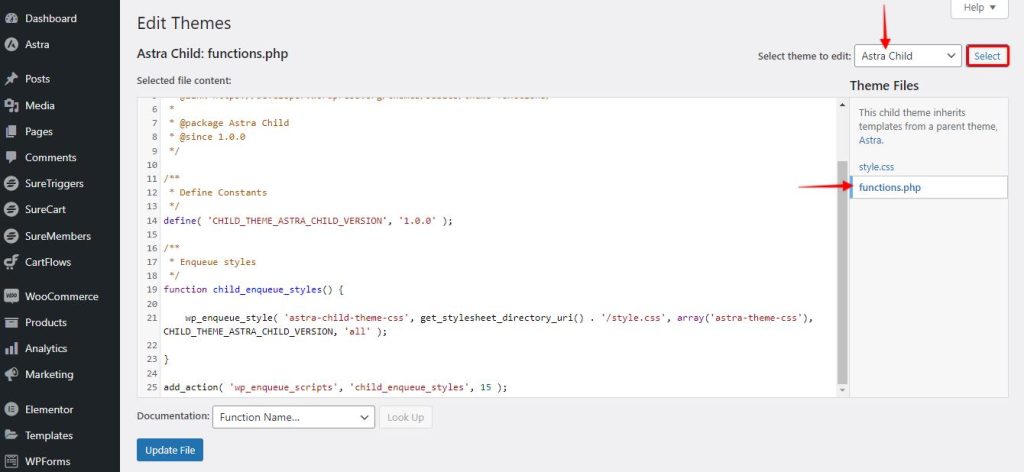Image resolution: width=1024 pixels, height=472 pixels.
Task: Click the Templates folder icon
Action: 11,435
